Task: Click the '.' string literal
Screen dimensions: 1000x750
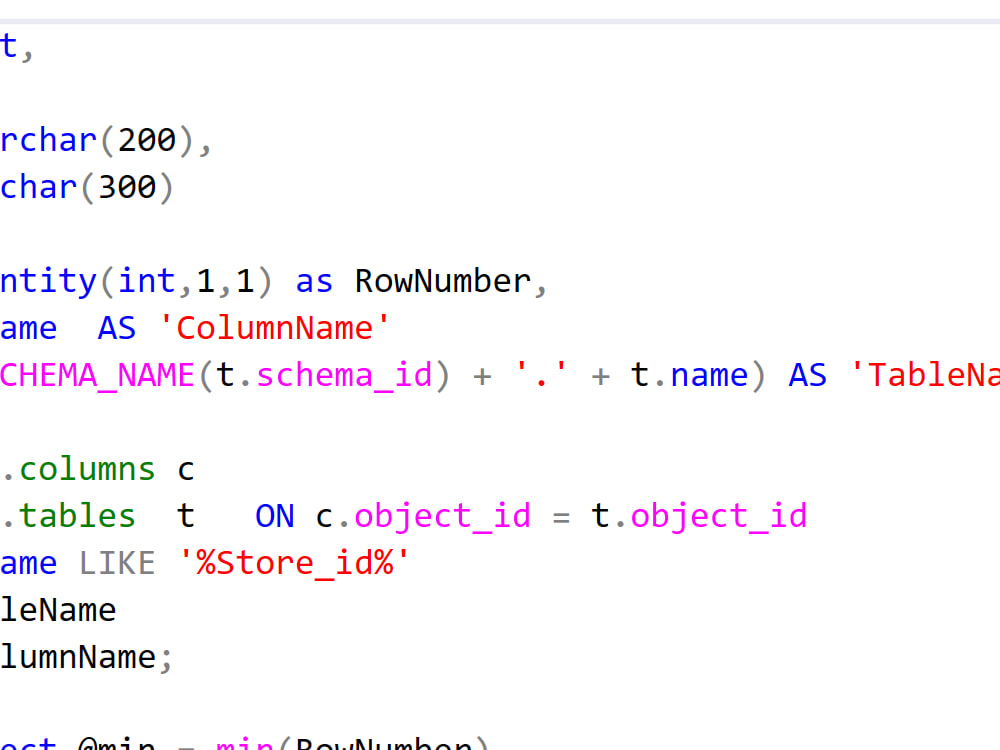Action: pyautogui.click(x=541, y=375)
